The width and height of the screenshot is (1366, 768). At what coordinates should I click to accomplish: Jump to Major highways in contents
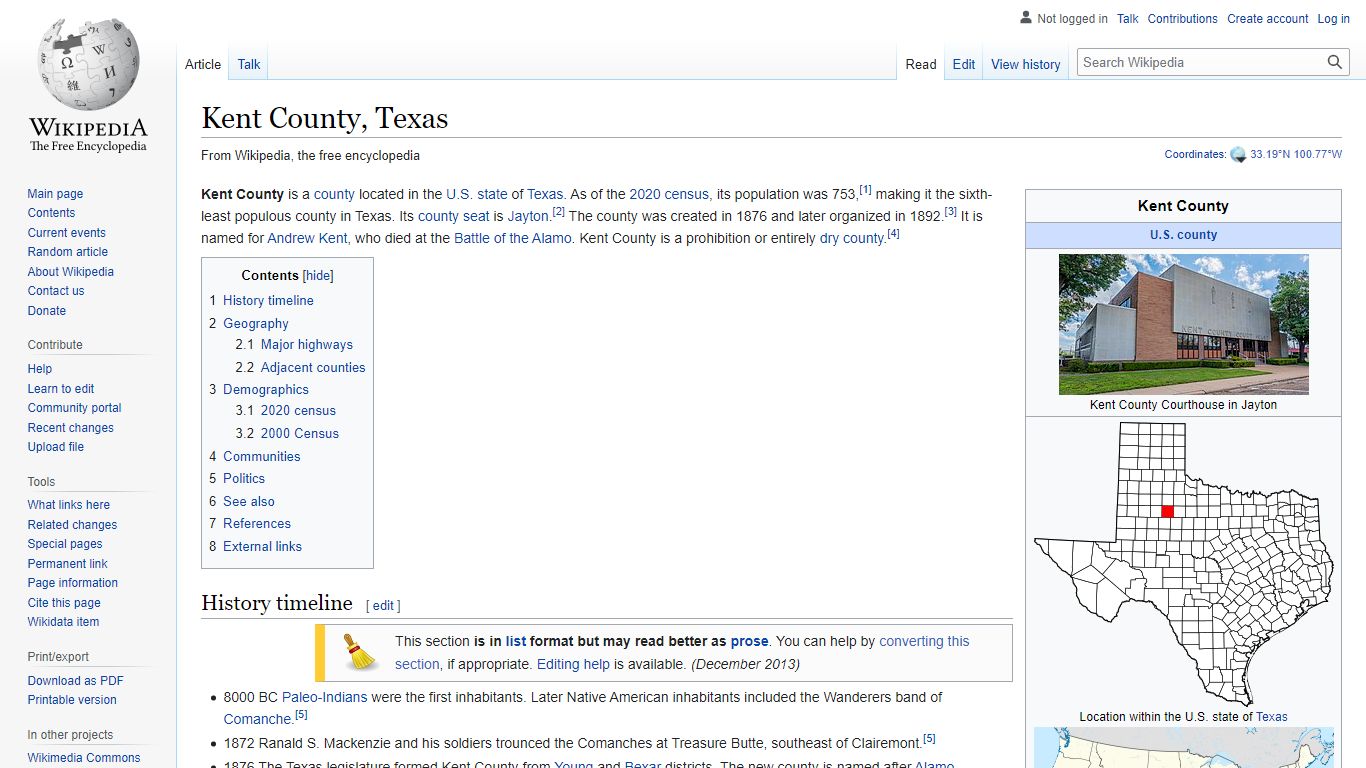pyautogui.click(x=307, y=344)
